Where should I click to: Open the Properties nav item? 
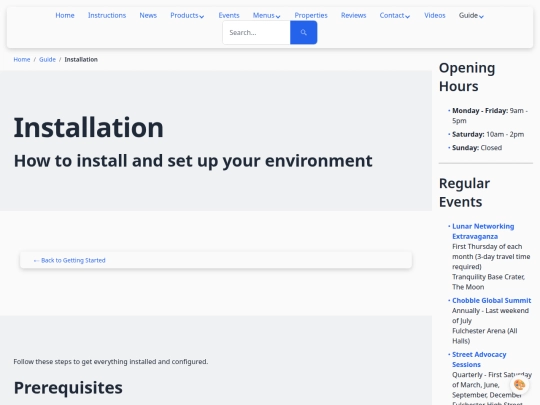coord(311,15)
